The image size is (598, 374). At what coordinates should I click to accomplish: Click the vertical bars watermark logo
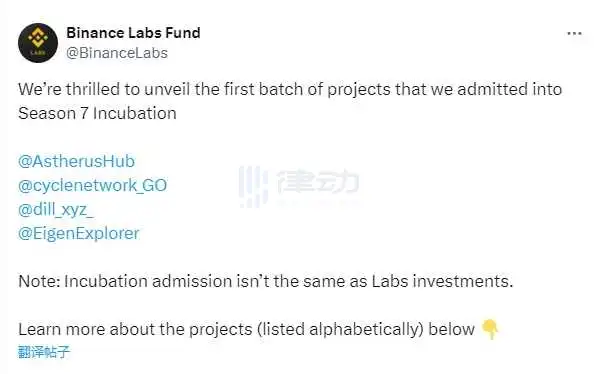coord(253,187)
